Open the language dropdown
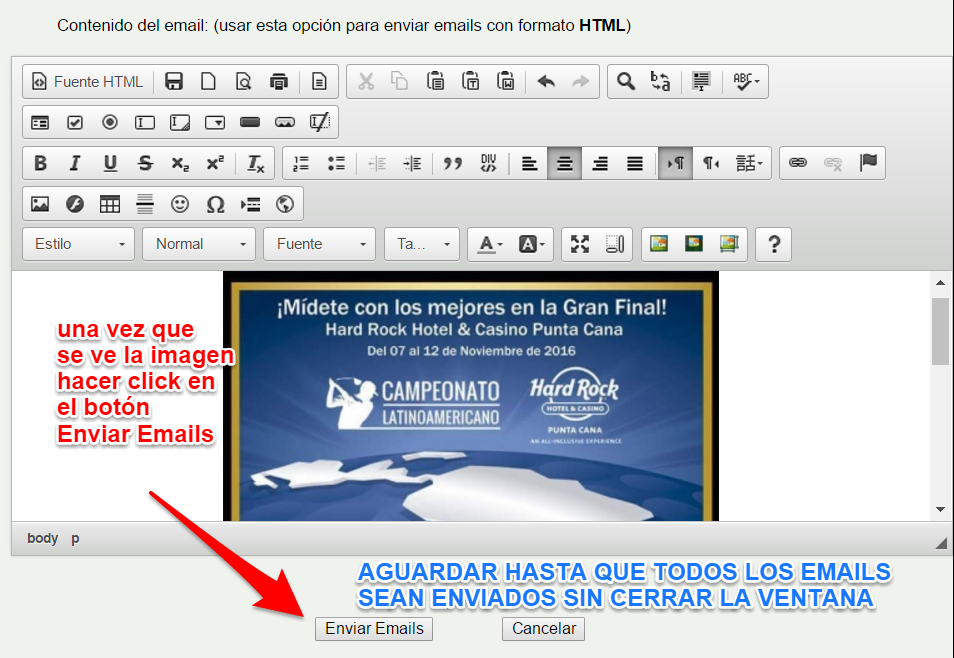 [x=749, y=163]
